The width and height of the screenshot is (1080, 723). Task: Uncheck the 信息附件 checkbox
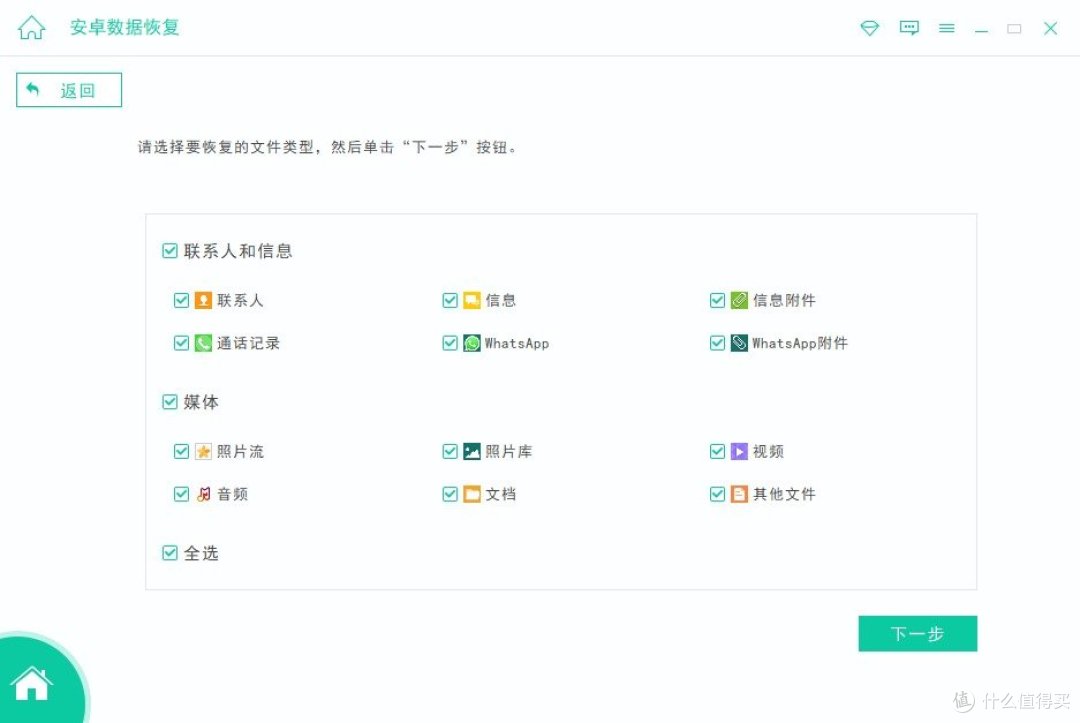(717, 300)
